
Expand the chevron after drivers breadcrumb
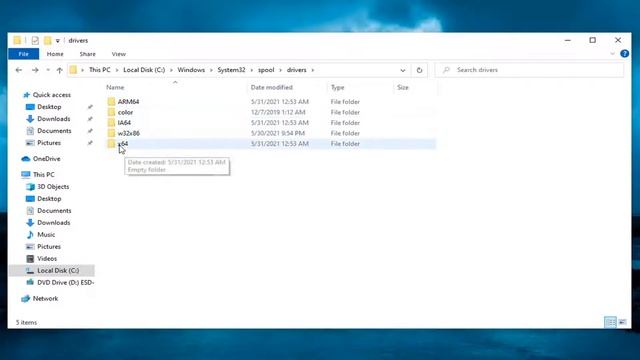tap(313, 70)
